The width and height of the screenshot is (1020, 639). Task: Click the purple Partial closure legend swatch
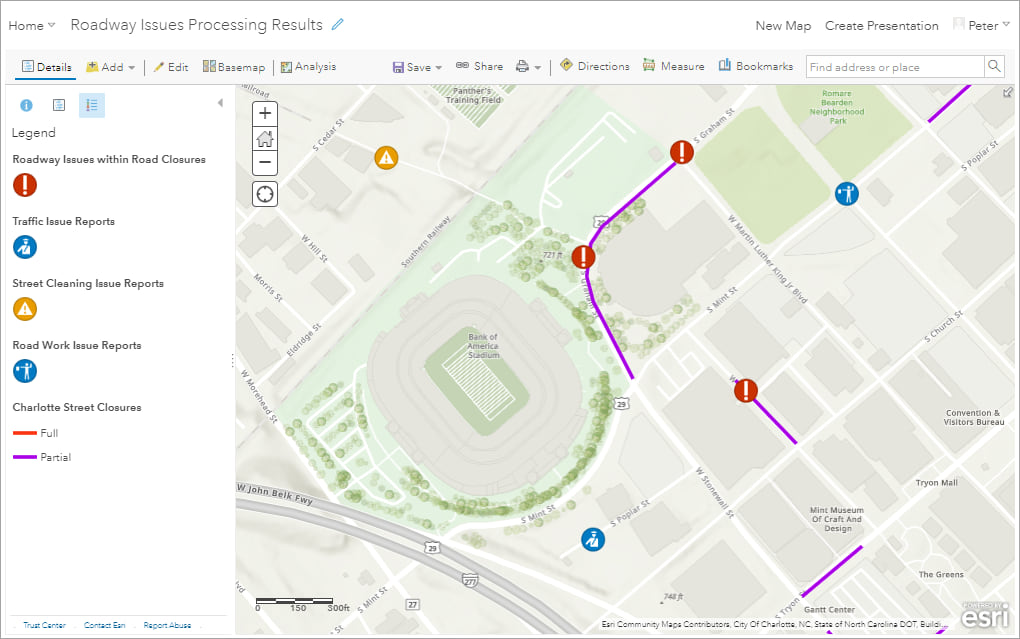25,457
